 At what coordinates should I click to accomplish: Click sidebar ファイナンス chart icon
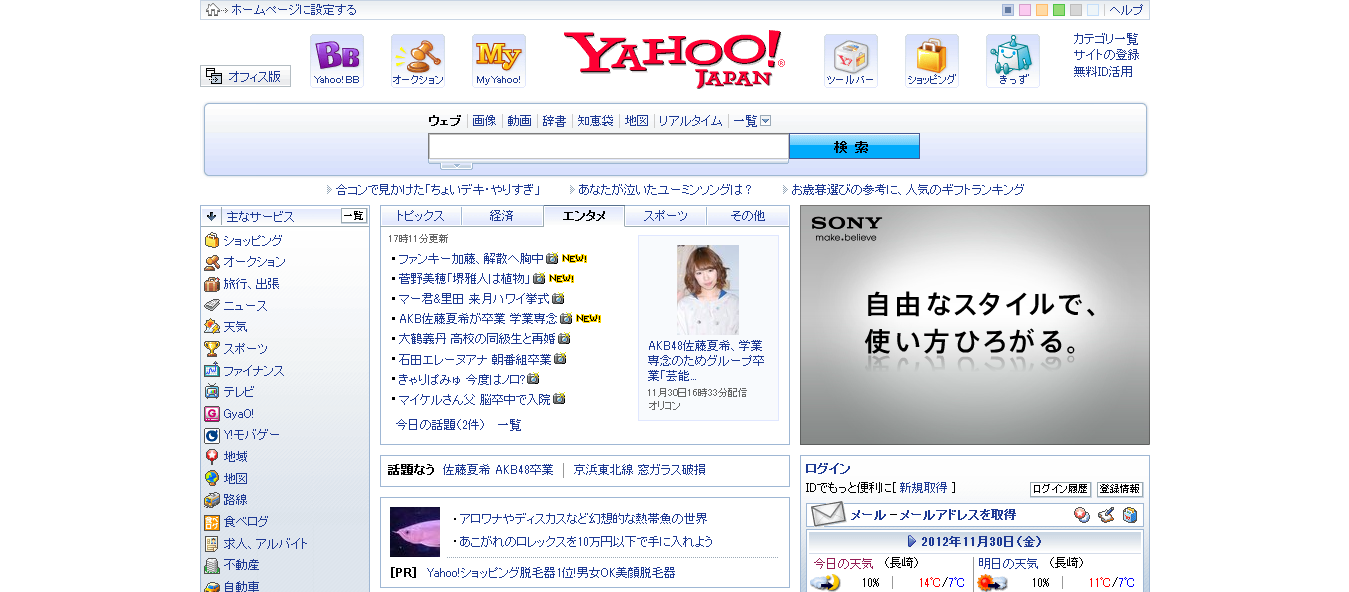[212, 371]
